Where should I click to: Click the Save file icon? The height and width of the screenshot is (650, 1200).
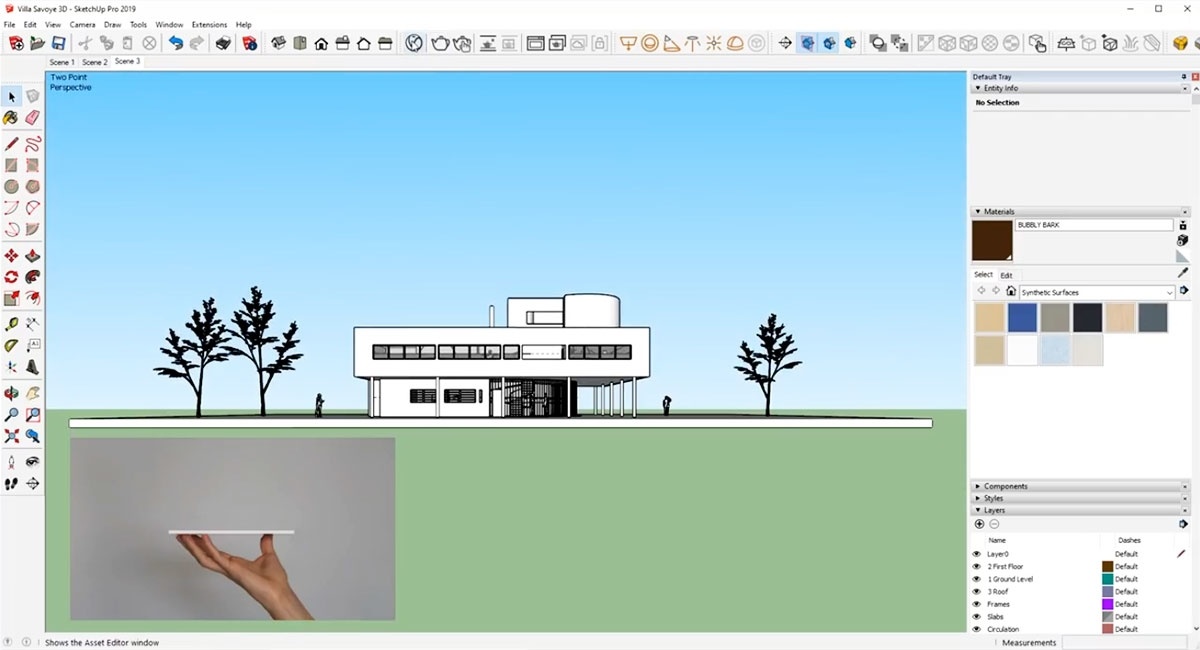point(59,43)
